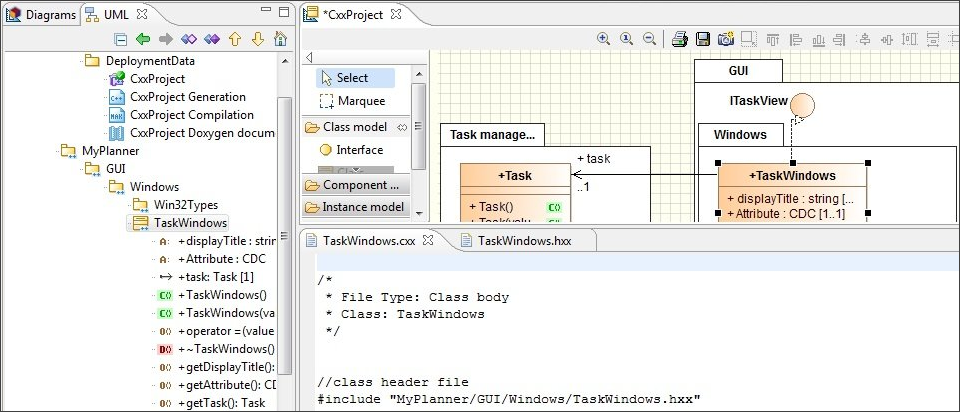Select the Win32Types package
Viewport: 960px width, 412px height.
[x=176, y=205]
